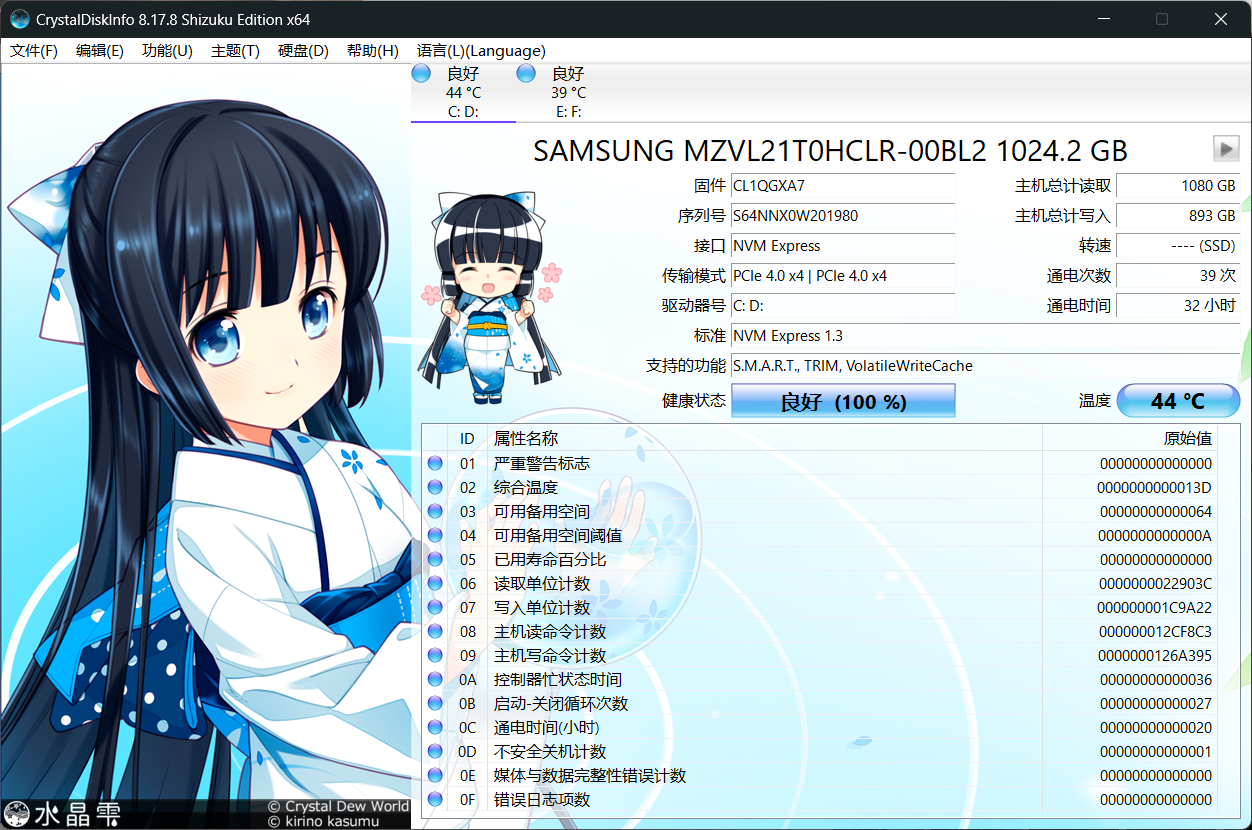This screenshot has height=830, width=1252.
Task: Open the 功能(U) menu
Action: point(167,51)
